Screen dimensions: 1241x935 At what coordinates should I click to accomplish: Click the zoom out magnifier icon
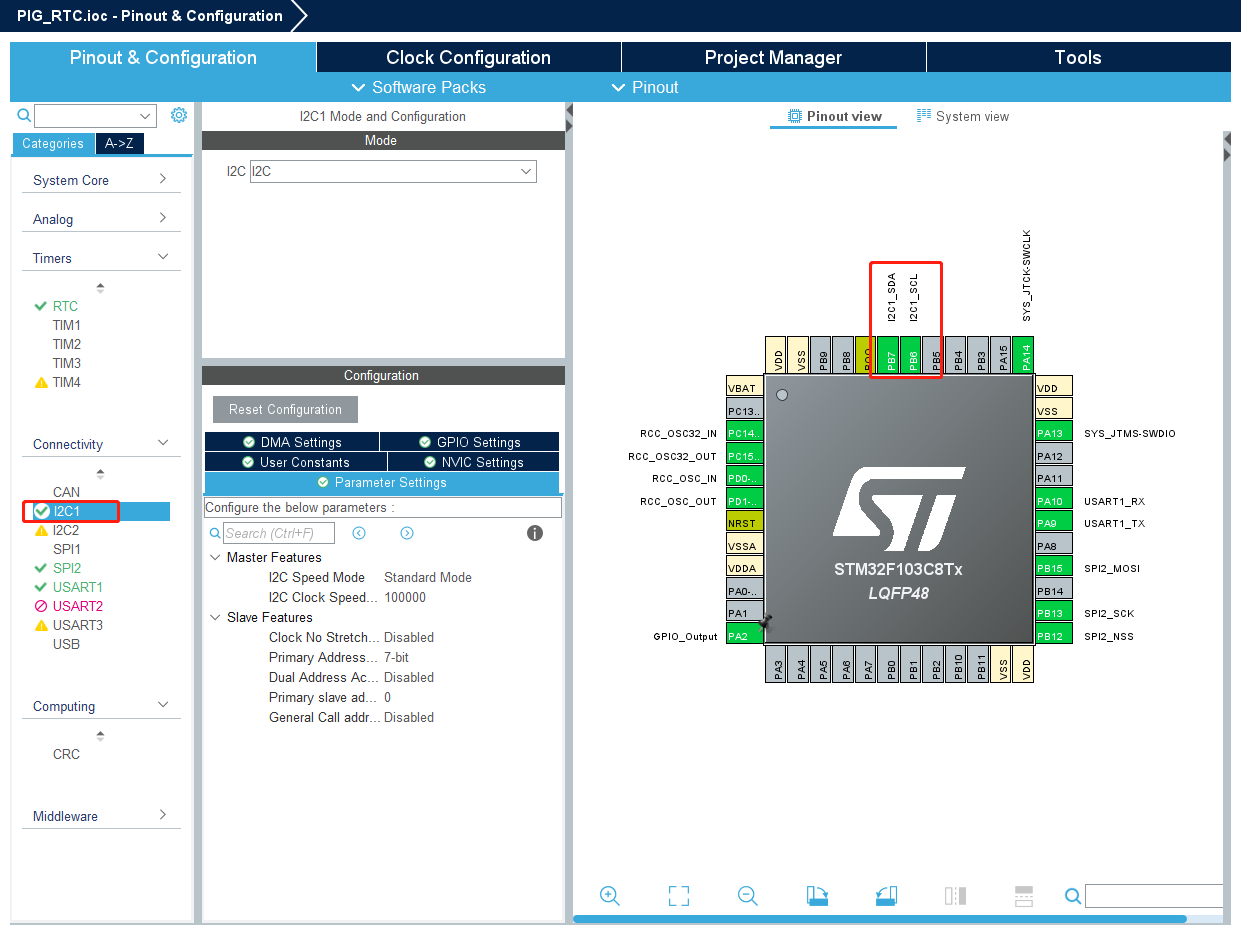[x=748, y=896]
